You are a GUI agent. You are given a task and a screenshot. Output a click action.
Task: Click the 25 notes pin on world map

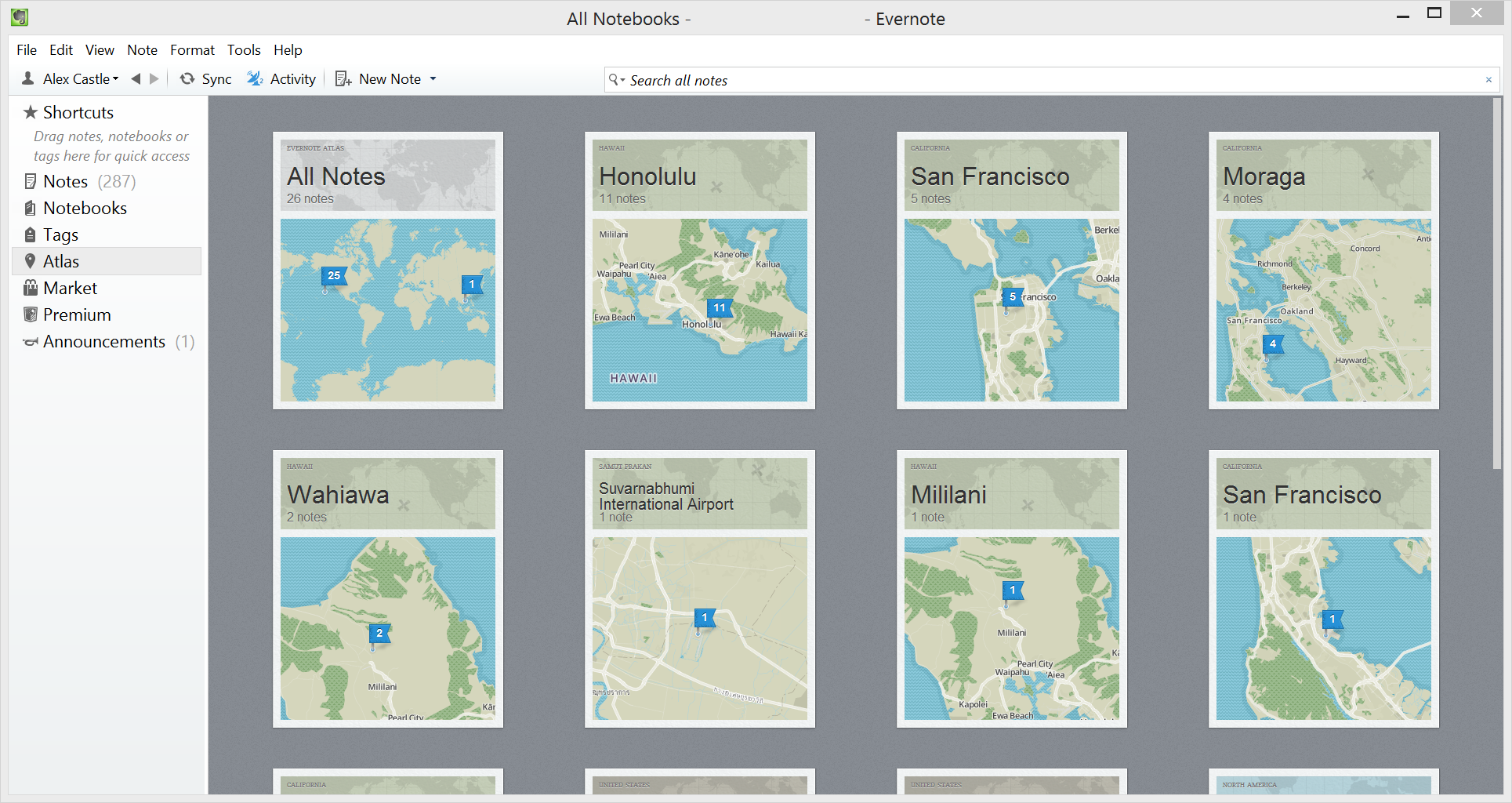tap(334, 278)
